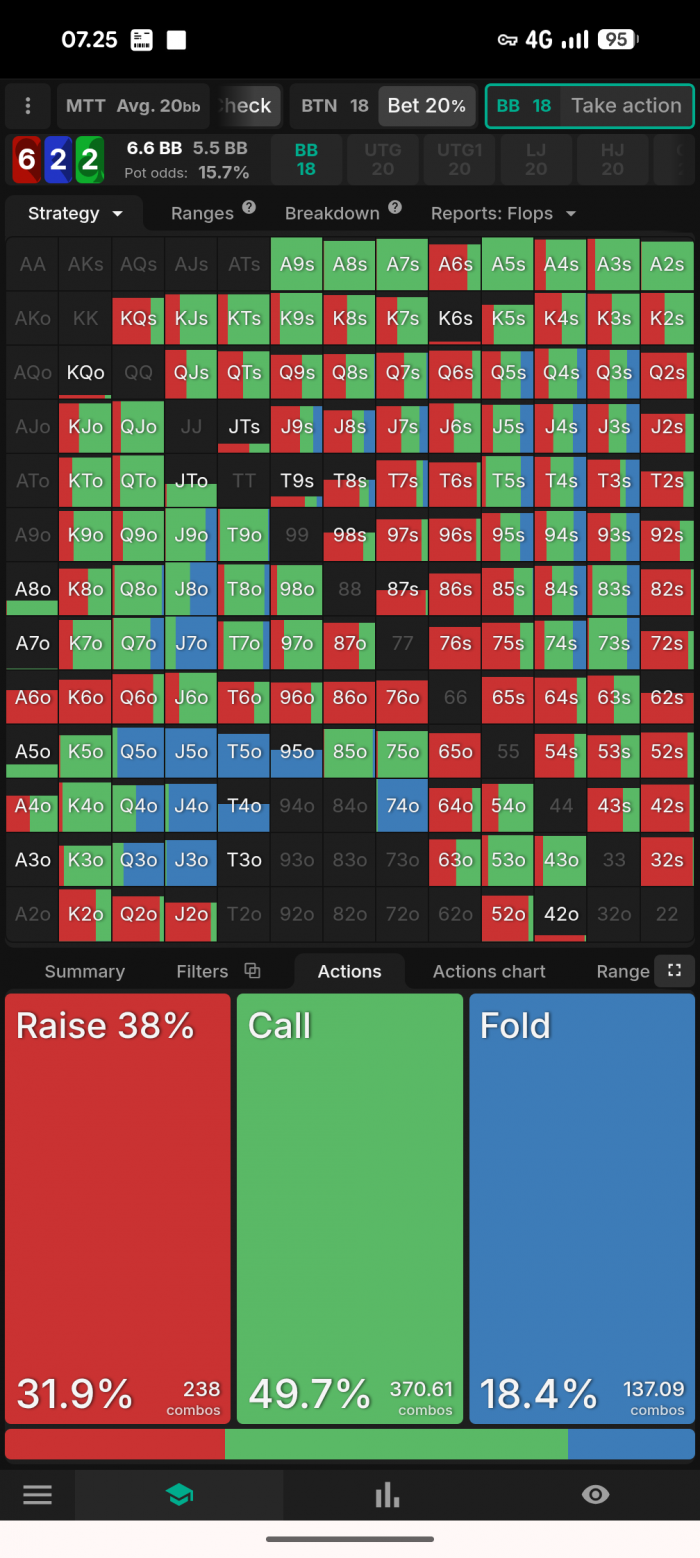Image resolution: width=700 pixels, height=1558 pixels.
Task: Open the bar chart analysis icon
Action: click(x=387, y=1495)
